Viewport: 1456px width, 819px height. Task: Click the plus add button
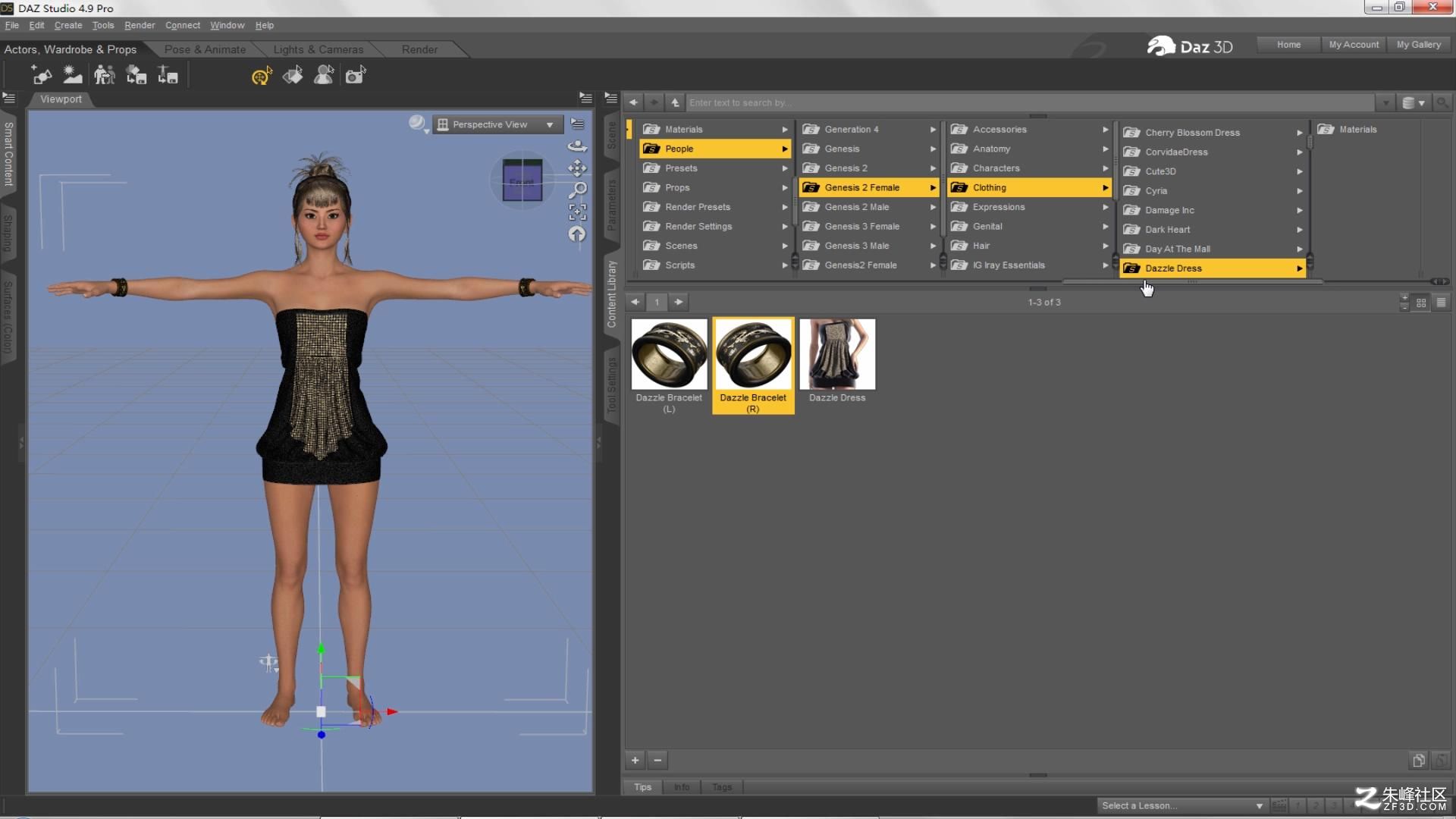pyautogui.click(x=635, y=760)
